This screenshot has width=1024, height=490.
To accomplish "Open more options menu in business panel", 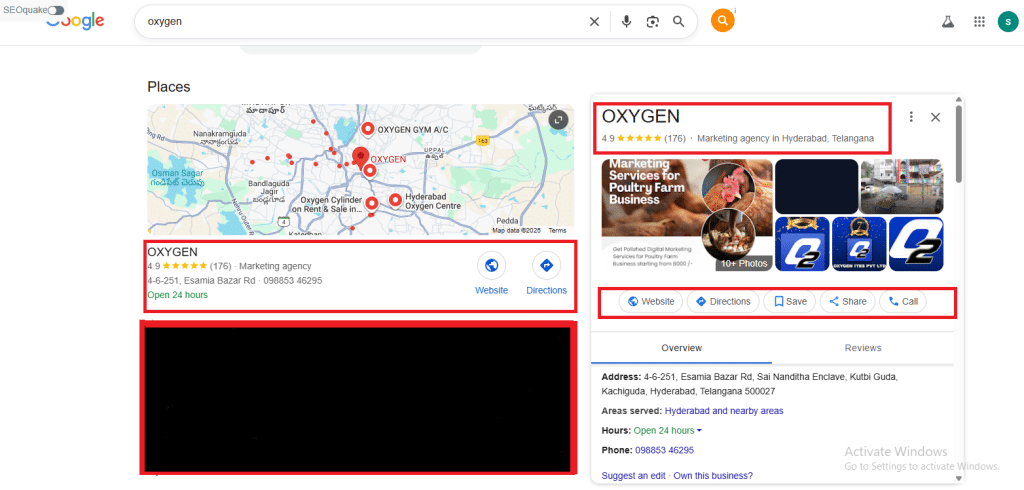I will click(911, 117).
